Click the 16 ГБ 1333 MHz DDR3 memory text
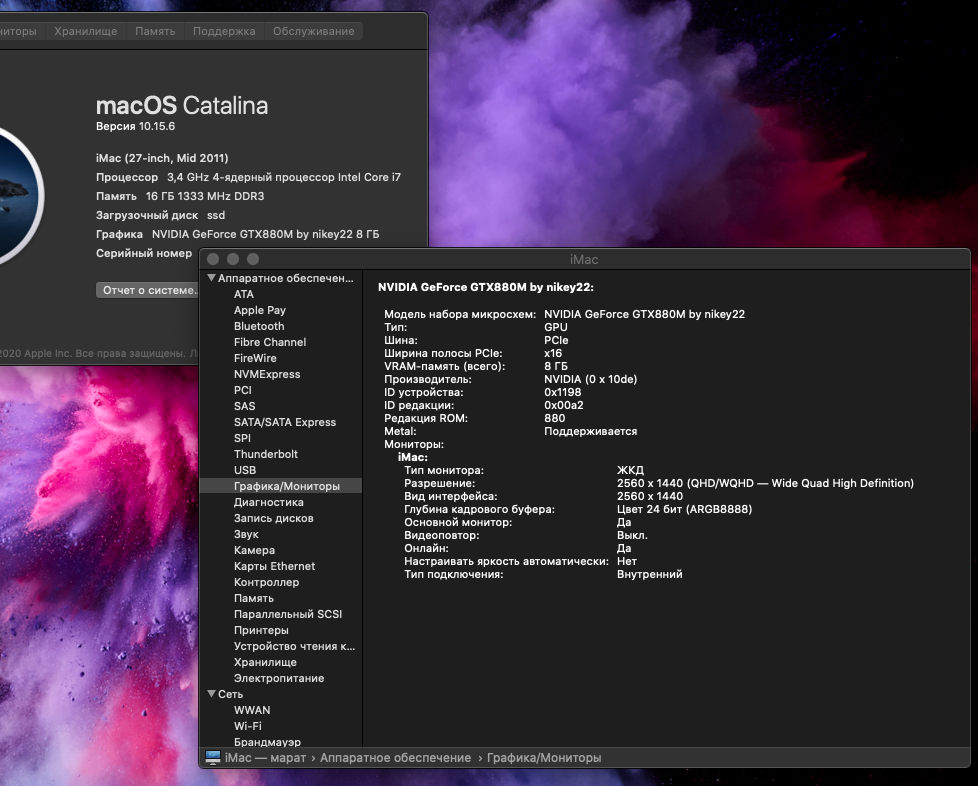The width and height of the screenshot is (978, 786). pyautogui.click(x=205, y=196)
